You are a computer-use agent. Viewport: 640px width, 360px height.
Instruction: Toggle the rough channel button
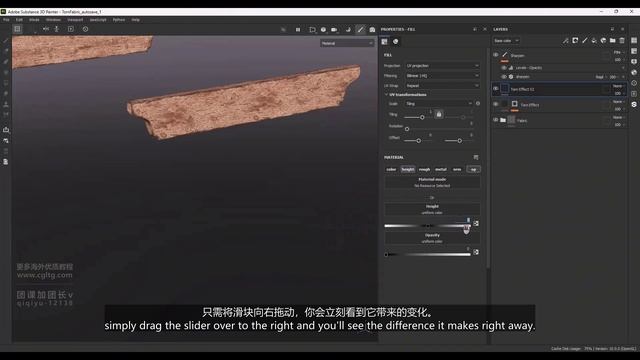click(x=424, y=169)
